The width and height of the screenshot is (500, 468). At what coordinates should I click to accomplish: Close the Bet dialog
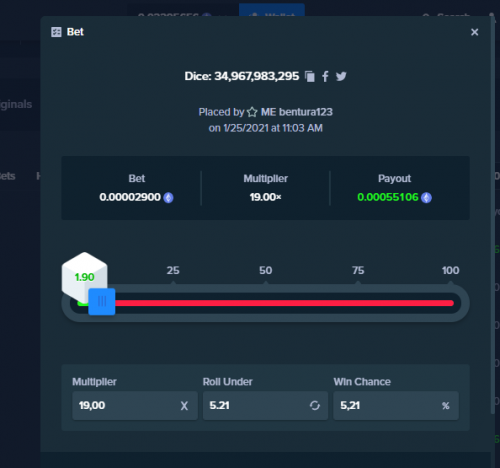click(x=474, y=32)
